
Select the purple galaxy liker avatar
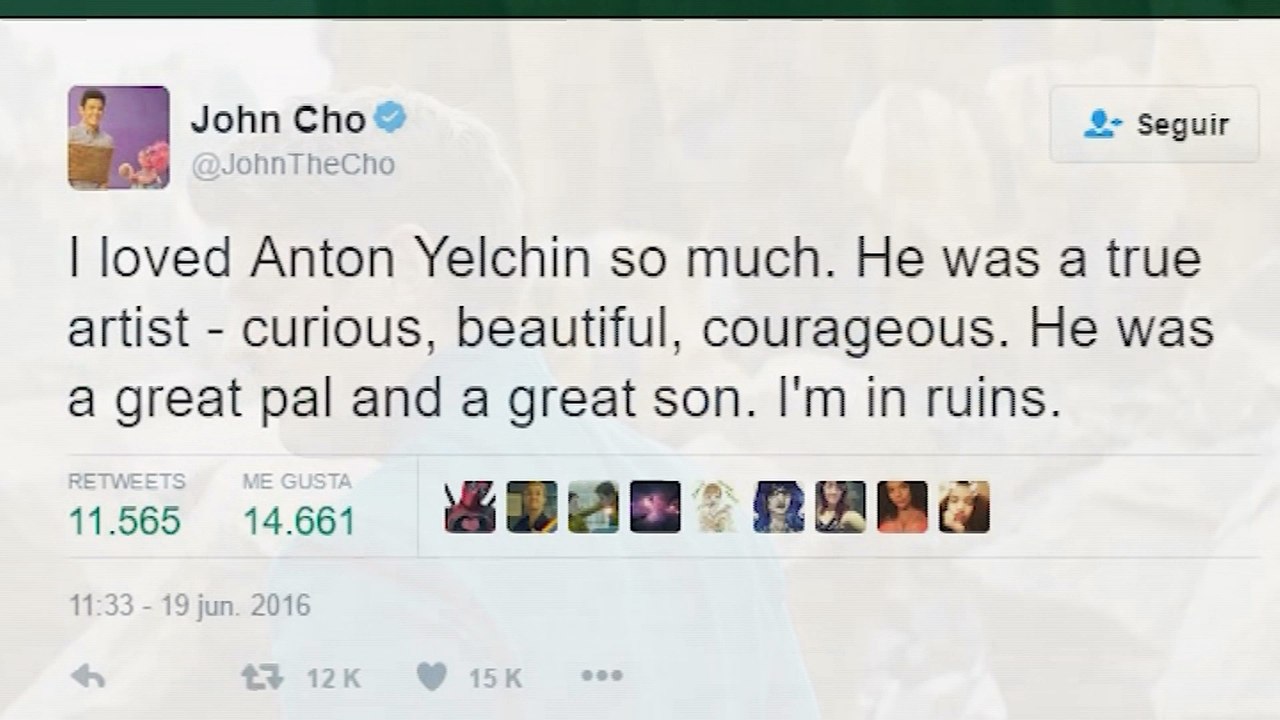(655, 507)
